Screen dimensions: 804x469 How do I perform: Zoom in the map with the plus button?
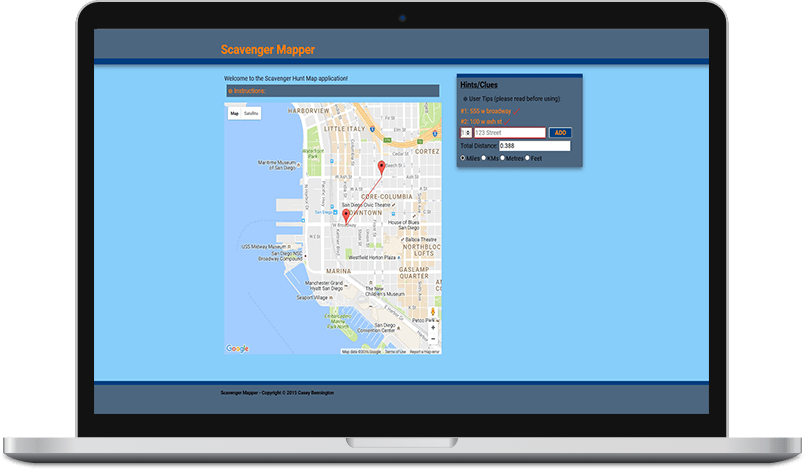point(433,327)
